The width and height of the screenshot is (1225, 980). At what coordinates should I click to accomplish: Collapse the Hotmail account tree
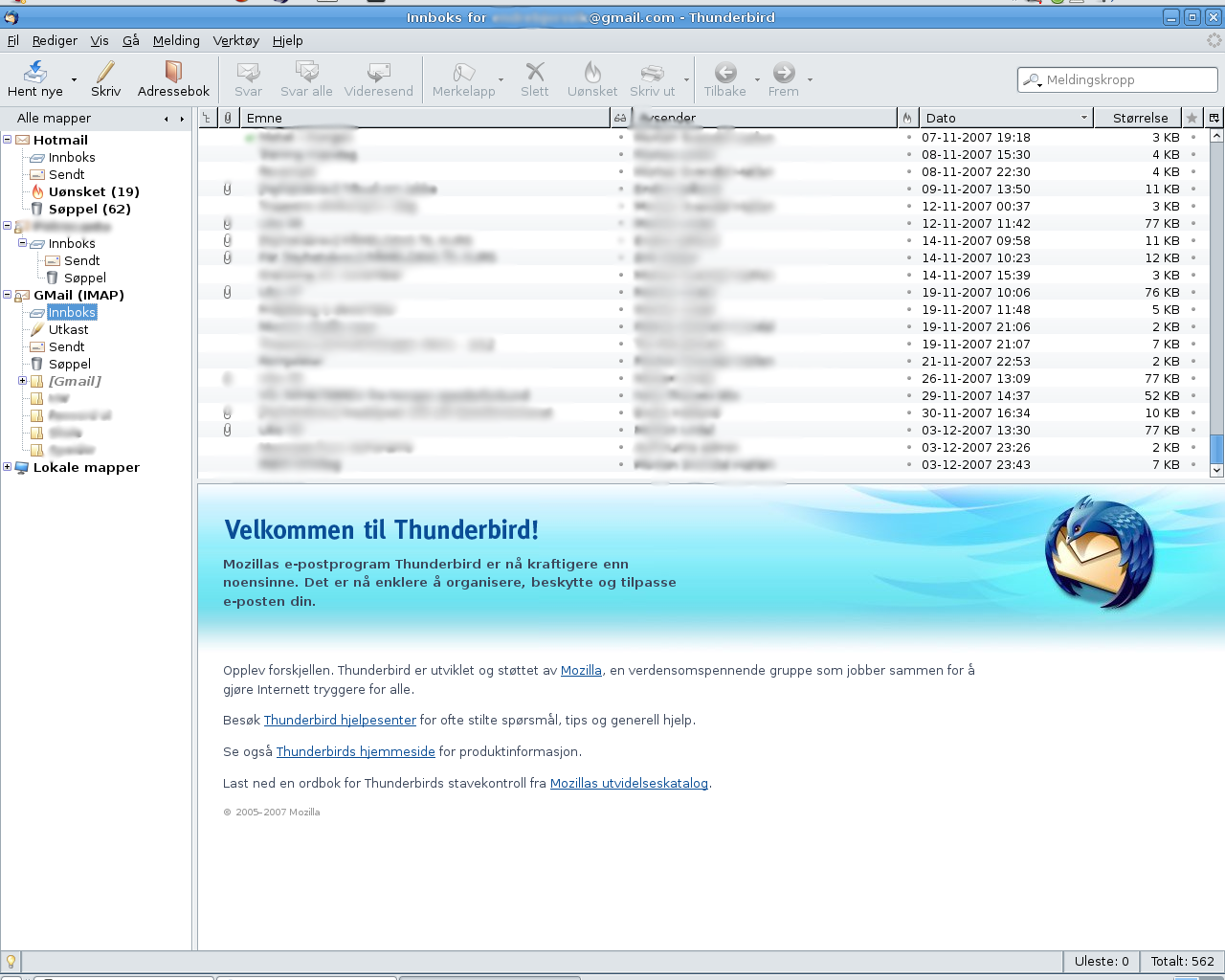pos(7,140)
